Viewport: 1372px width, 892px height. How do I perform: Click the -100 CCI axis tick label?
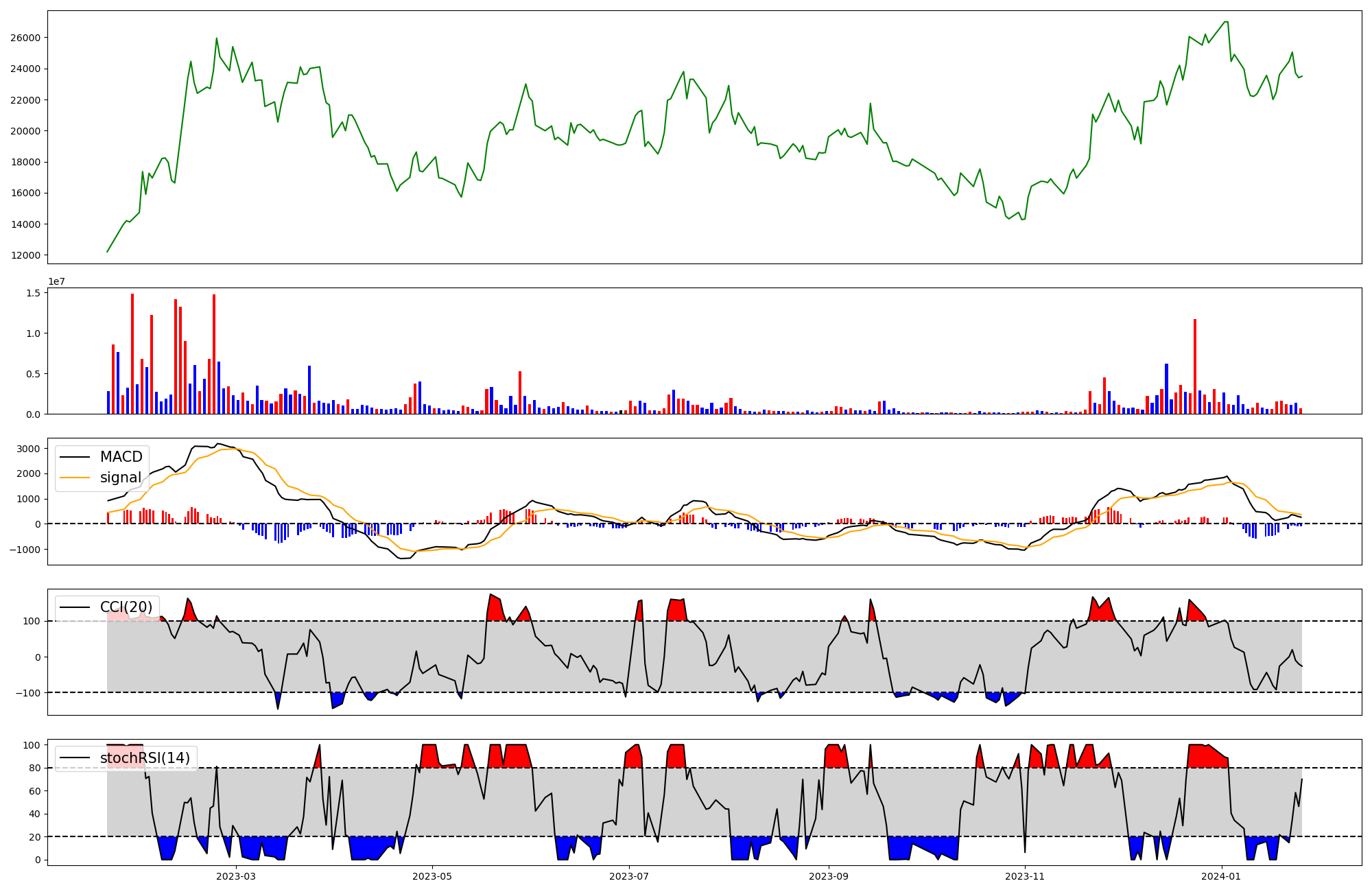point(27,693)
